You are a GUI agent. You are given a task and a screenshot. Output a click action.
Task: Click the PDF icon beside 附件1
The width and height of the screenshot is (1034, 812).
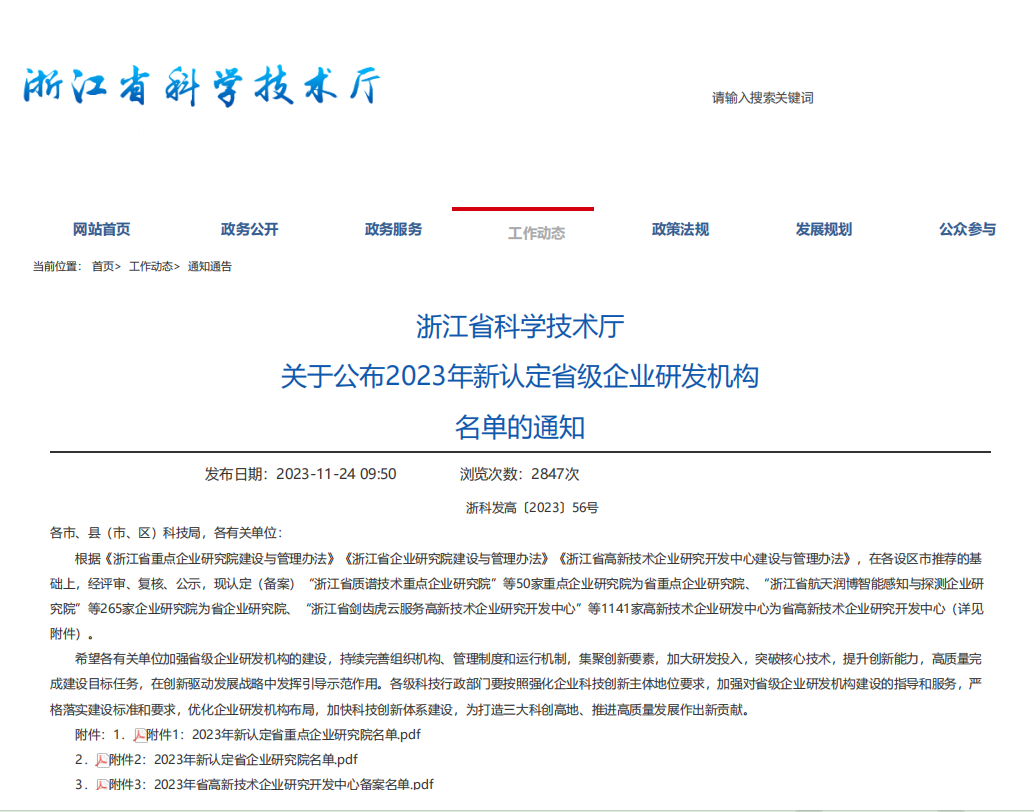point(140,735)
